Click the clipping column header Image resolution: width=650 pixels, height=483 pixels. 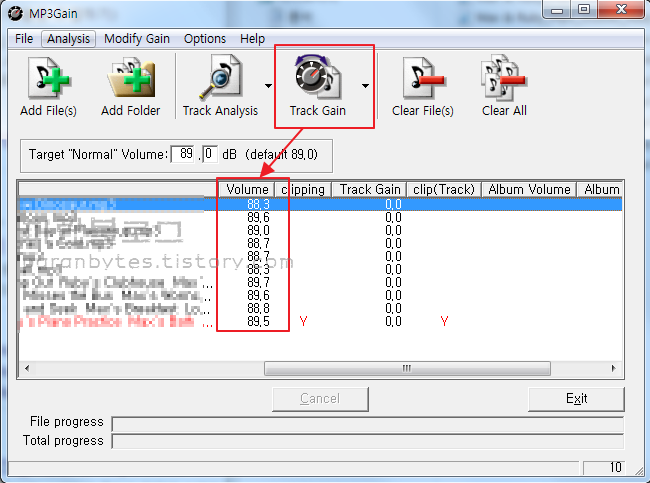click(x=303, y=189)
